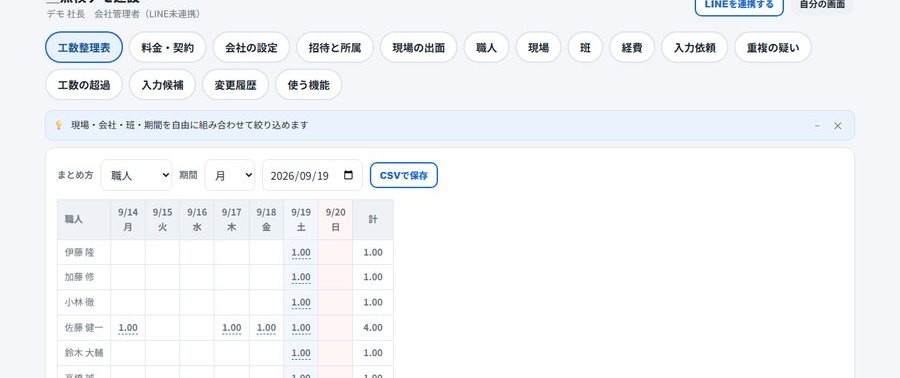Open the 招待と所属 tab
This screenshot has width=900, height=378.
point(335,48)
